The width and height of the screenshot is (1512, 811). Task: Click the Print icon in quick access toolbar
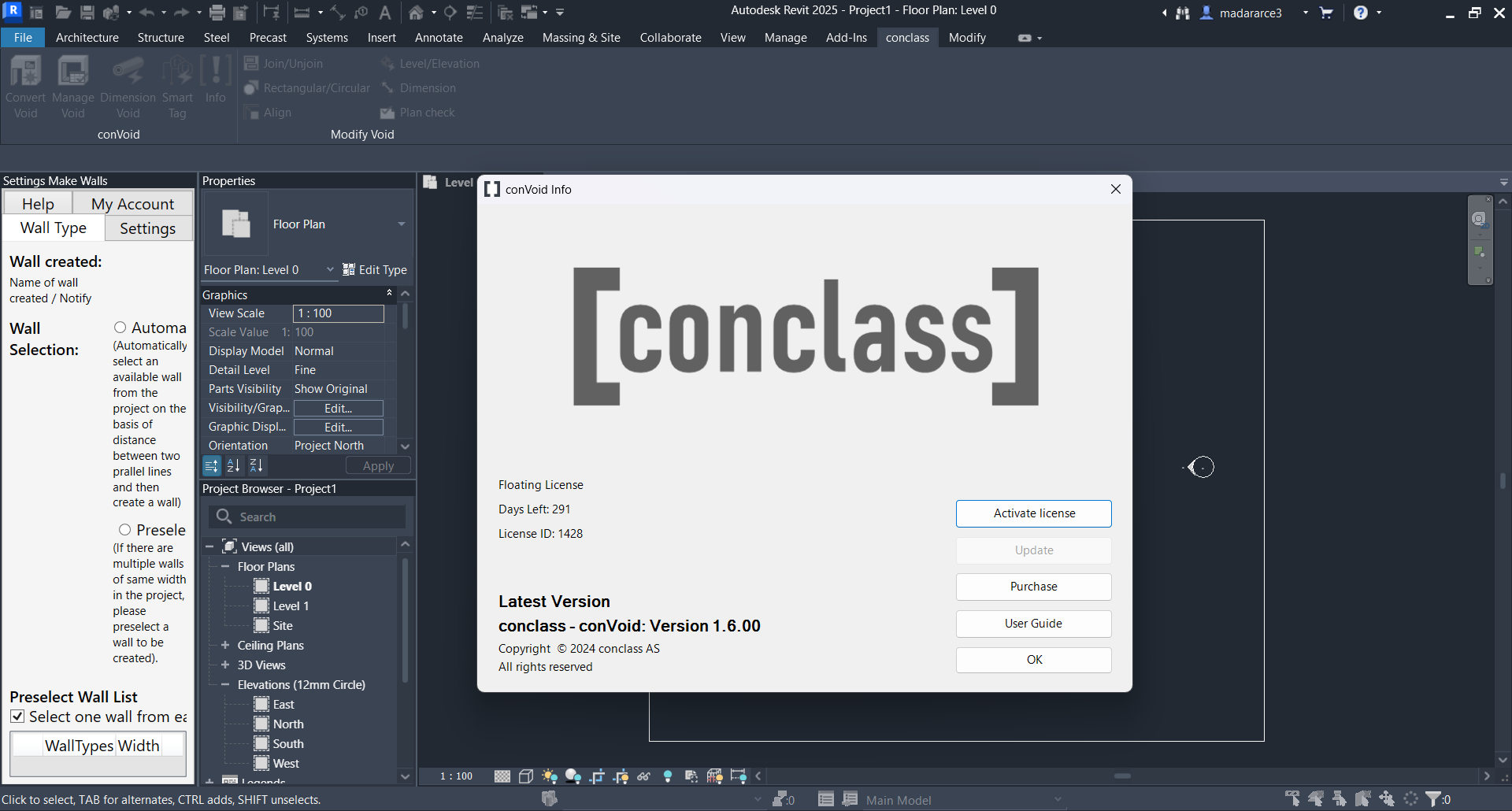217,13
